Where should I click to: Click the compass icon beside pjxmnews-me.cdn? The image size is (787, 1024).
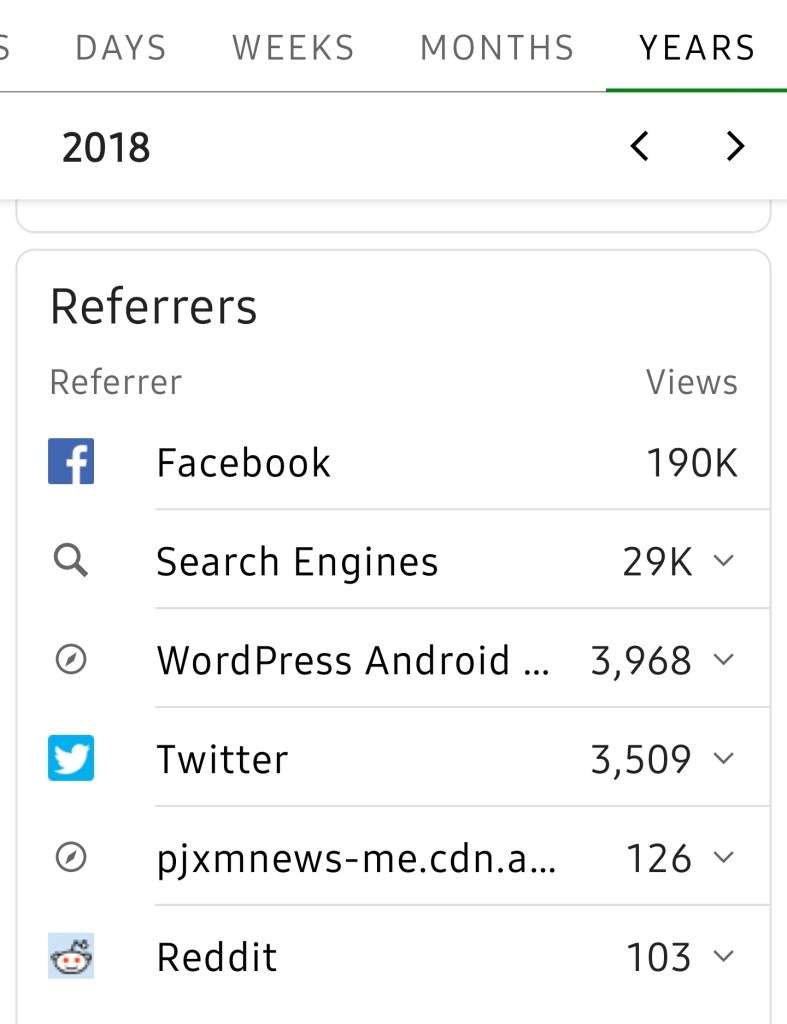point(71,857)
